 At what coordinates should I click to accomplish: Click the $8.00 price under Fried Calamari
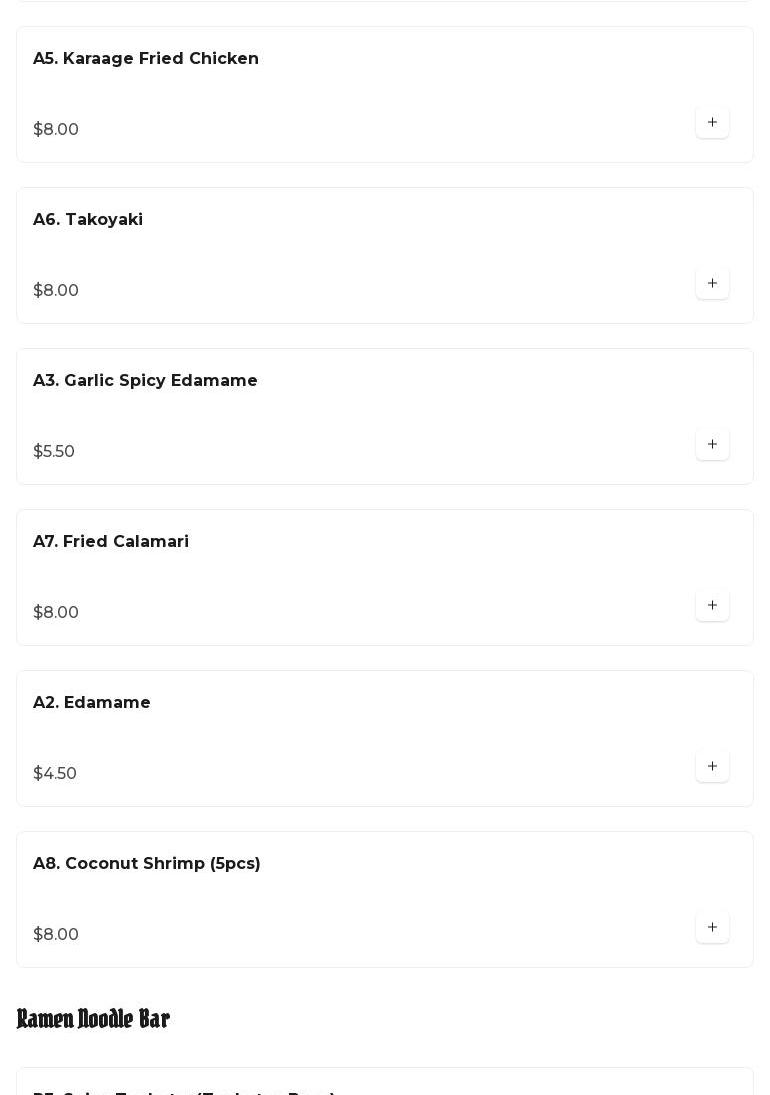click(56, 613)
